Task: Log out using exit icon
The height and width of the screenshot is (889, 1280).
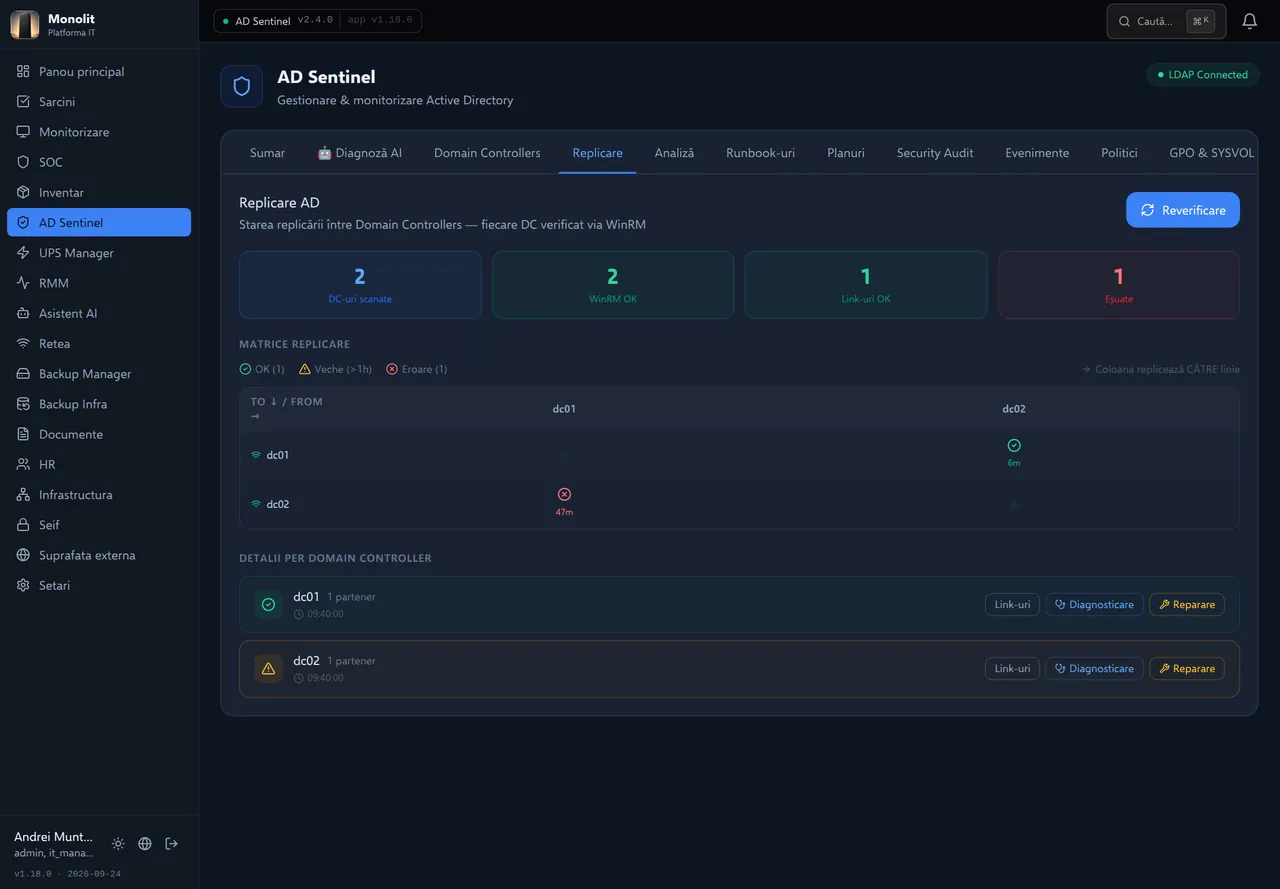Action: point(172,844)
